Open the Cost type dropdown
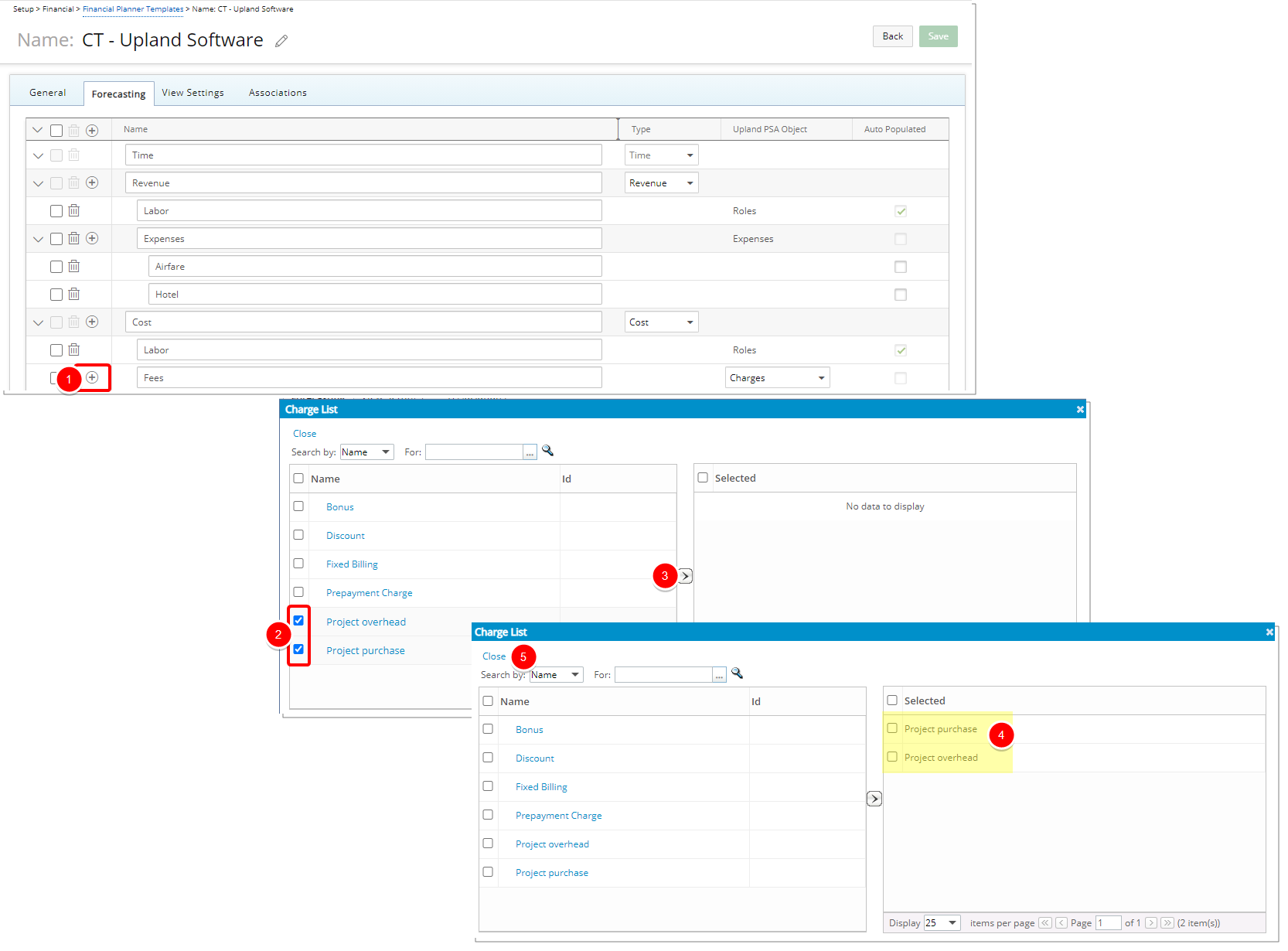Viewport: 1288px width, 951px height. click(x=661, y=322)
